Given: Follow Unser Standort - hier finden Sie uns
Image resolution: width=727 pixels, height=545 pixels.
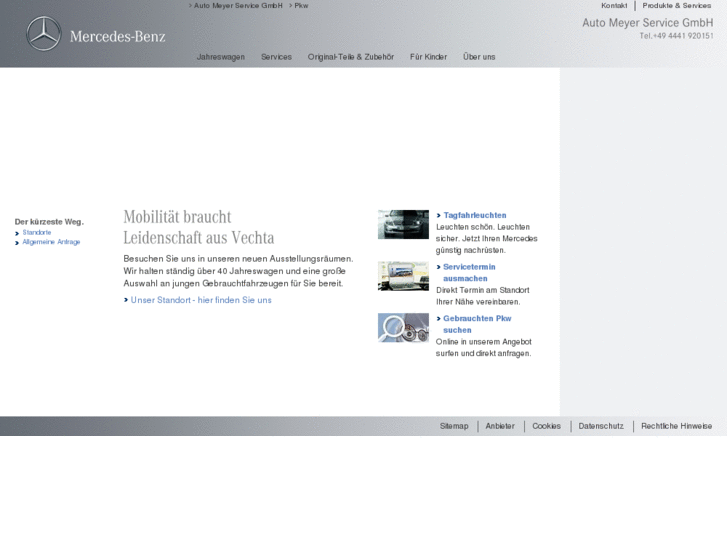Looking at the screenshot, I should pyautogui.click(x=201, y=300).
